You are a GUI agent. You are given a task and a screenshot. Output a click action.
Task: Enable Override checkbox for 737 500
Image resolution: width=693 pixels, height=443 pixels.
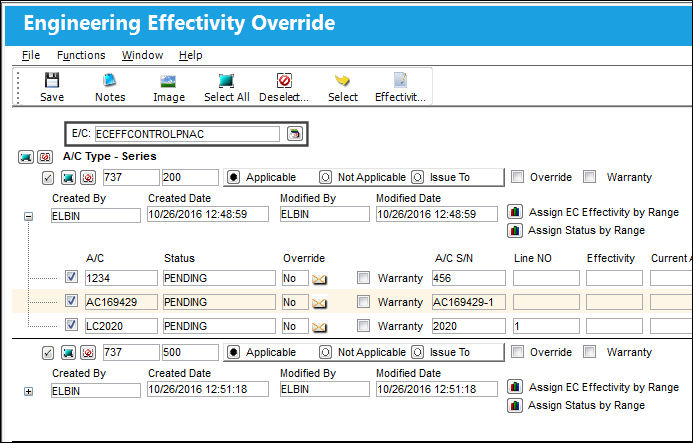[517, 352]
